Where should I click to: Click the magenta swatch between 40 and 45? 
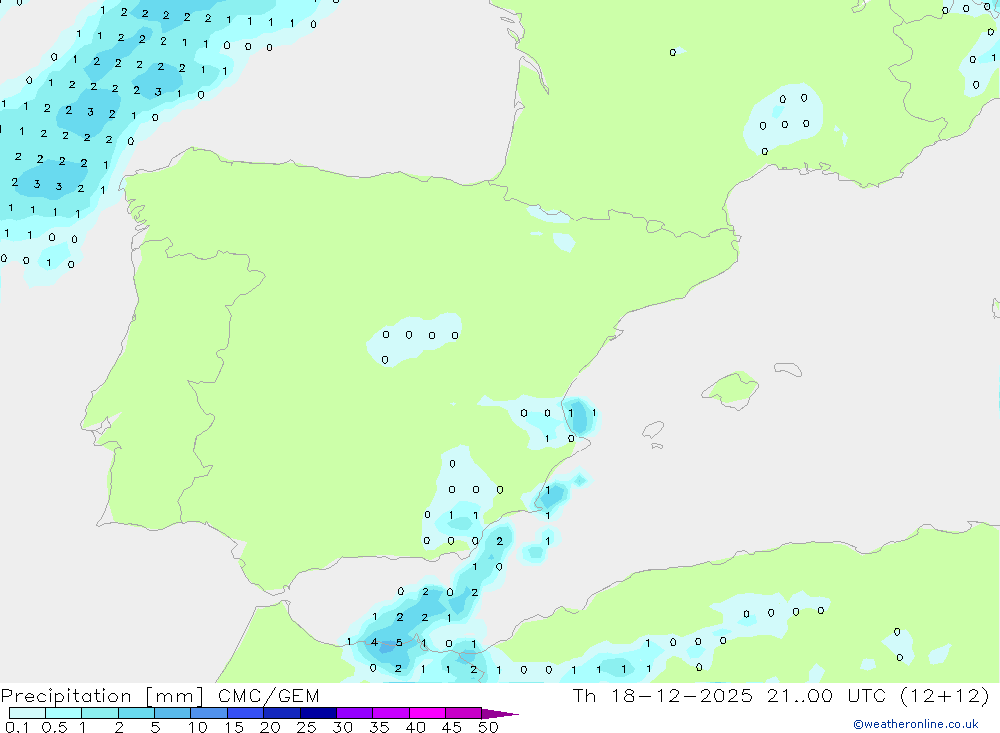click(427, 713)
